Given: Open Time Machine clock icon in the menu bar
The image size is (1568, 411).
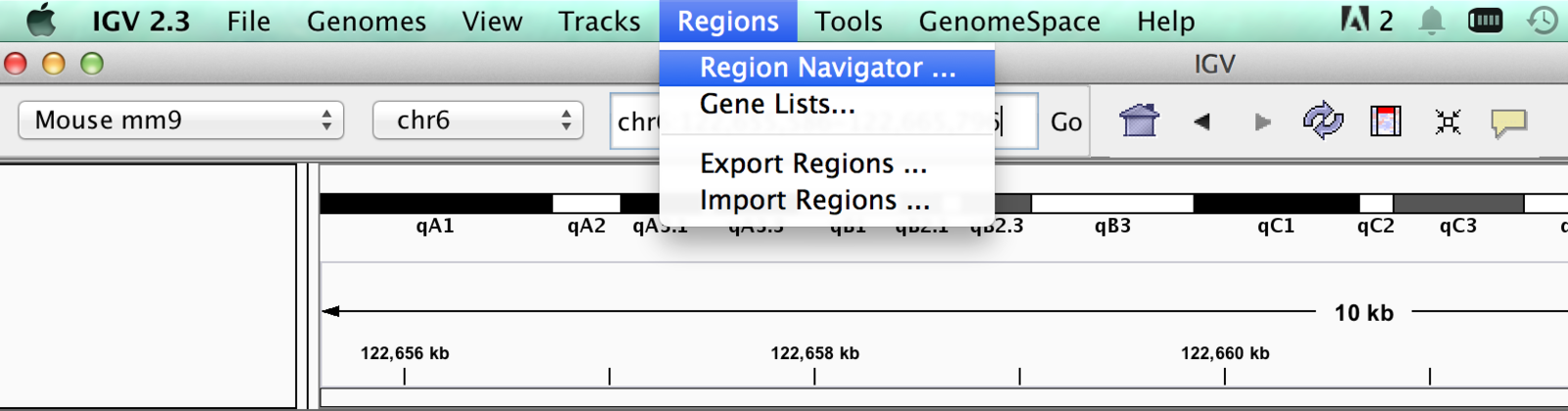Looking at the screenshot, I should coord(1543,21).
